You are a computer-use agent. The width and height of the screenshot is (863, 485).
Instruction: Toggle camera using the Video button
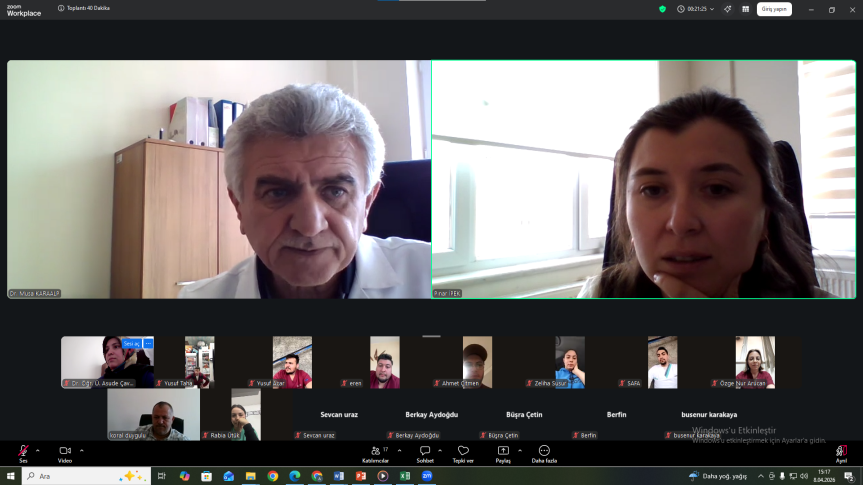pos(64,453)
